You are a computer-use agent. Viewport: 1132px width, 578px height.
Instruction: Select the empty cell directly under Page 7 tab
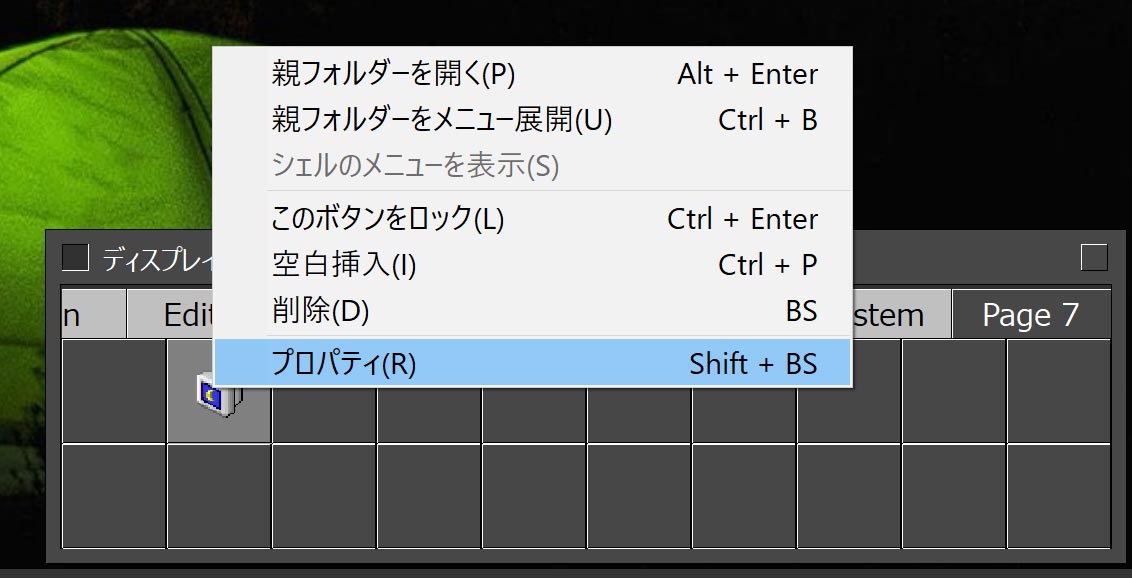point(1058,392)
